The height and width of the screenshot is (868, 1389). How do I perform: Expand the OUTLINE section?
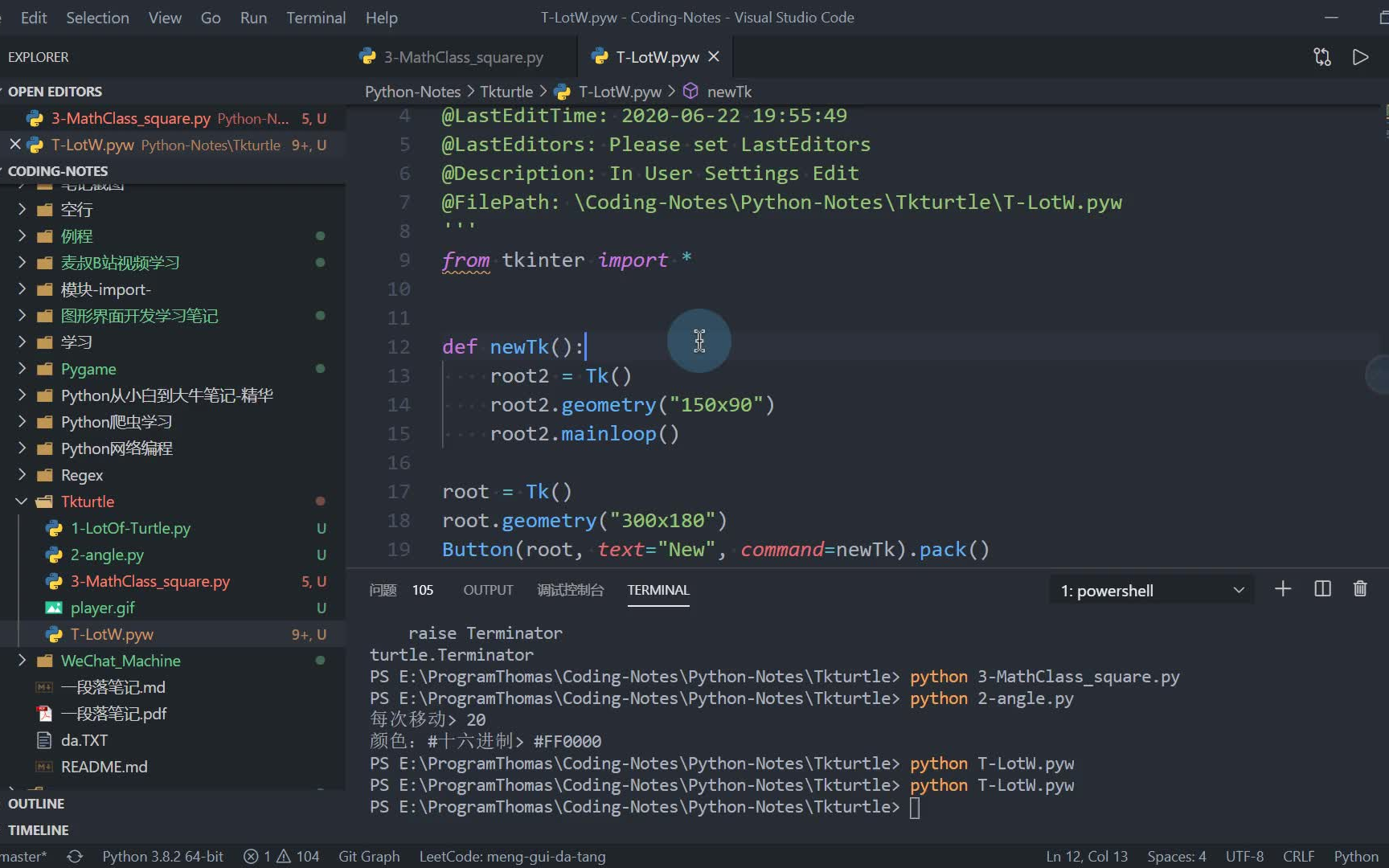(36, 804)
